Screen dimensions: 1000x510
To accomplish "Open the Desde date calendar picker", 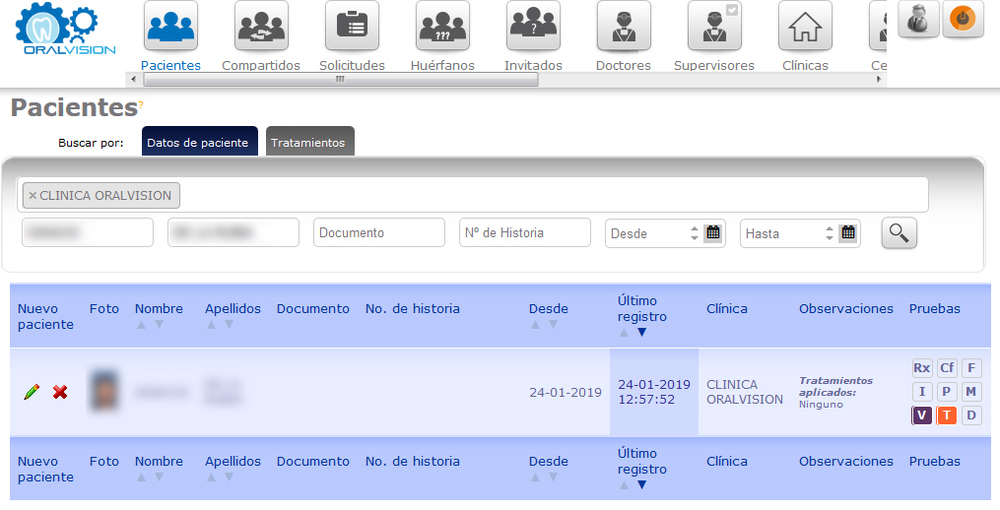I will click(x=713, y=233).
